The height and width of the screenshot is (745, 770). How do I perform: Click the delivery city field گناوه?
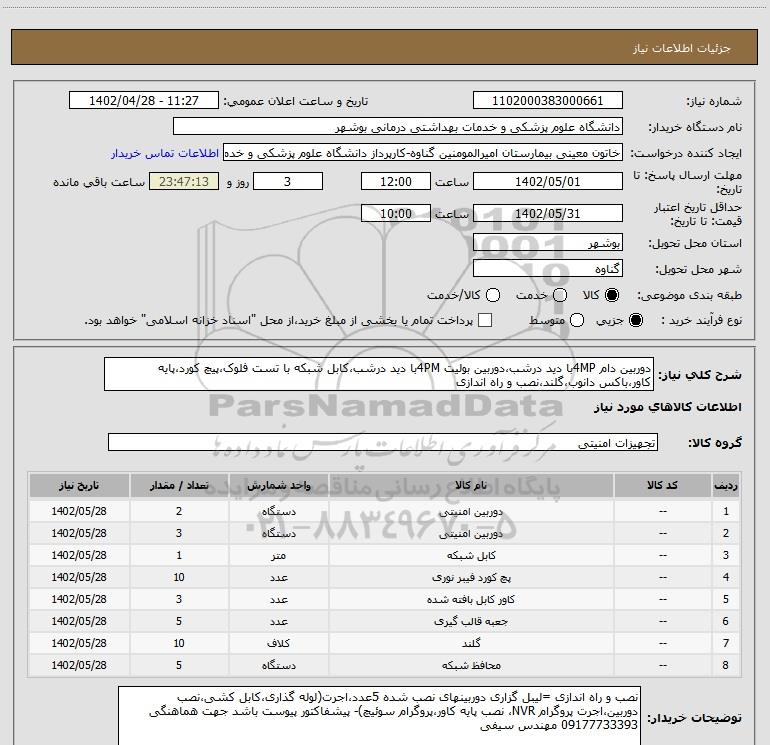548,269
